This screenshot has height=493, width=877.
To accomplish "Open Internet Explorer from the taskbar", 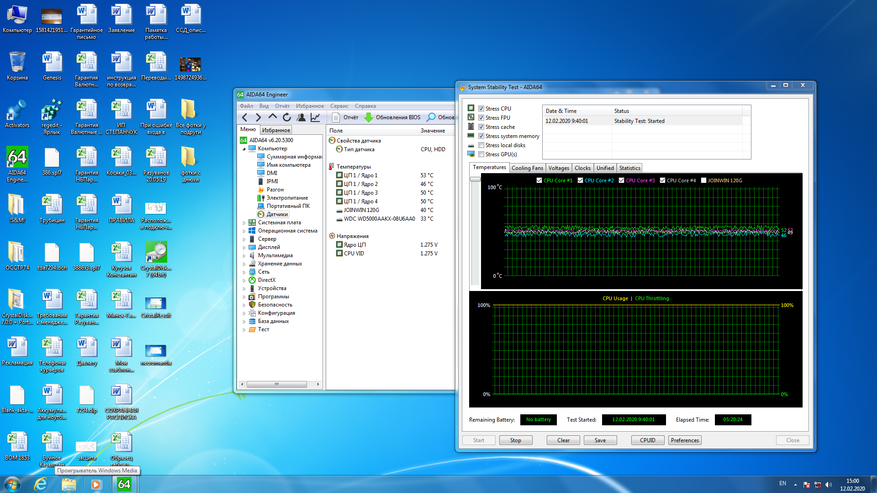I will [41, 484].
